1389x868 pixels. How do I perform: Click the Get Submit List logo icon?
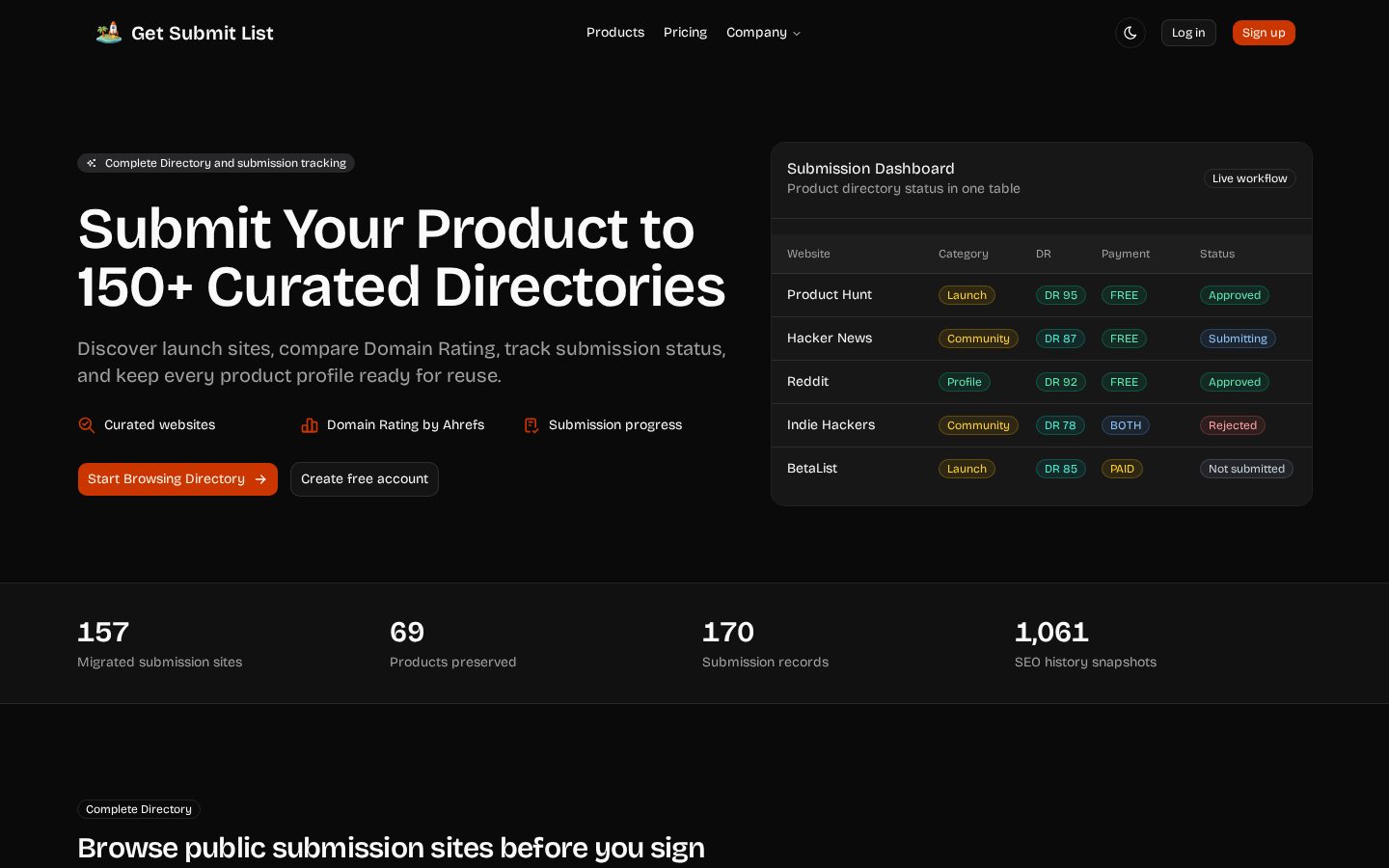tap(109, 33)
